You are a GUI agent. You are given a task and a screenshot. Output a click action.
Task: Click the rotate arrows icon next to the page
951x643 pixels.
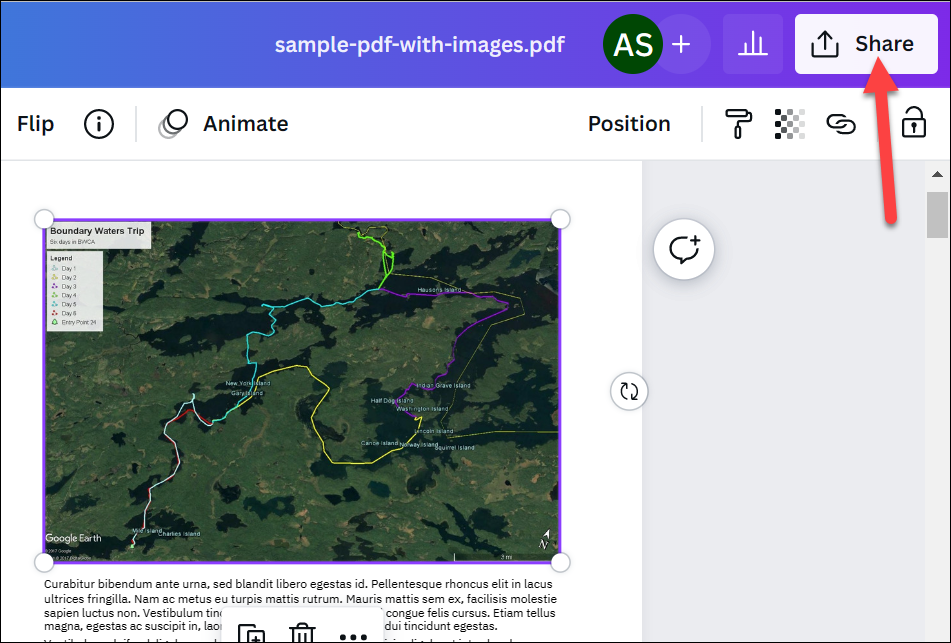(628, 391)
